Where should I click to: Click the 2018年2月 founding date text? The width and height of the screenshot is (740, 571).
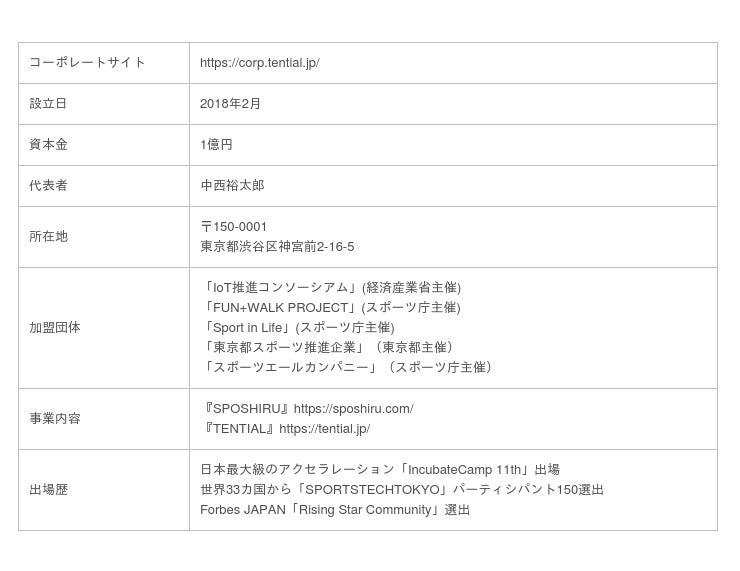(230, 104)
